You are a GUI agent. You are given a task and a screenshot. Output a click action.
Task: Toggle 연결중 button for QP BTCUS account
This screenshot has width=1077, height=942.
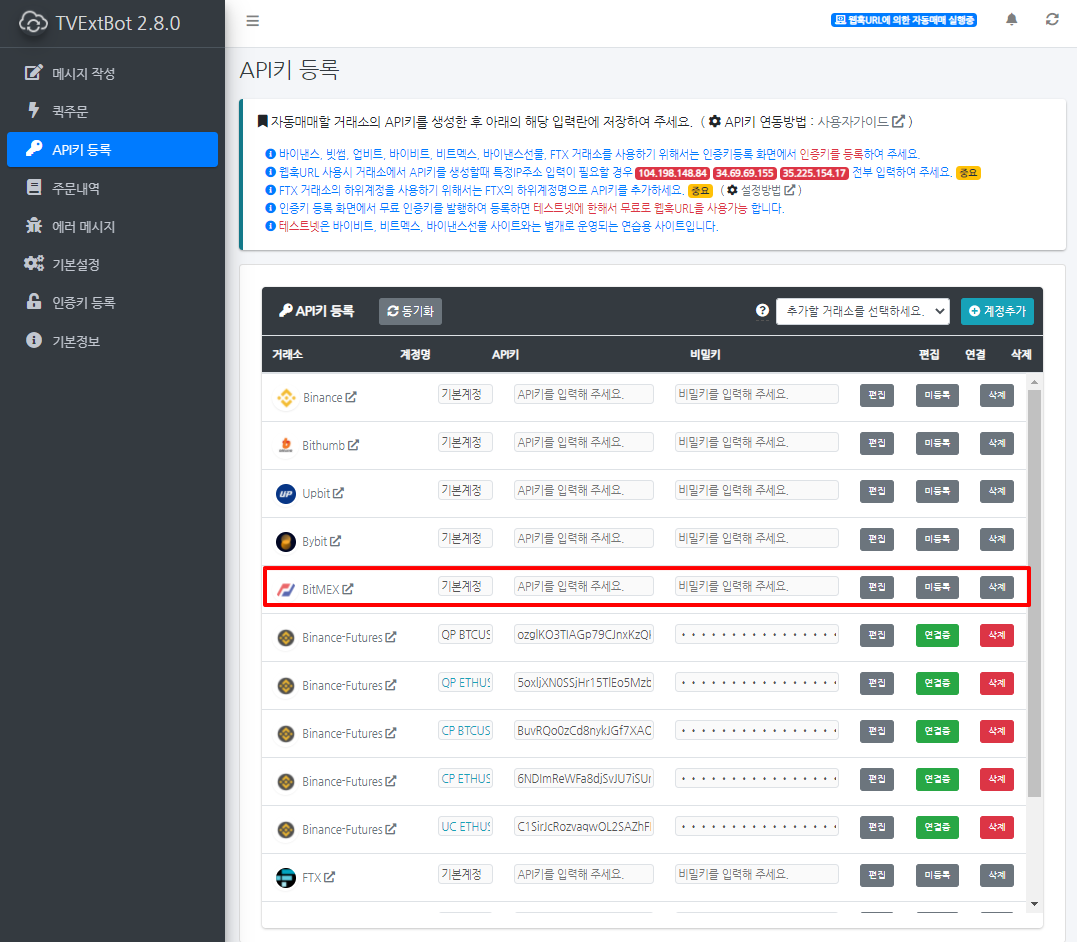pos(937,635)
